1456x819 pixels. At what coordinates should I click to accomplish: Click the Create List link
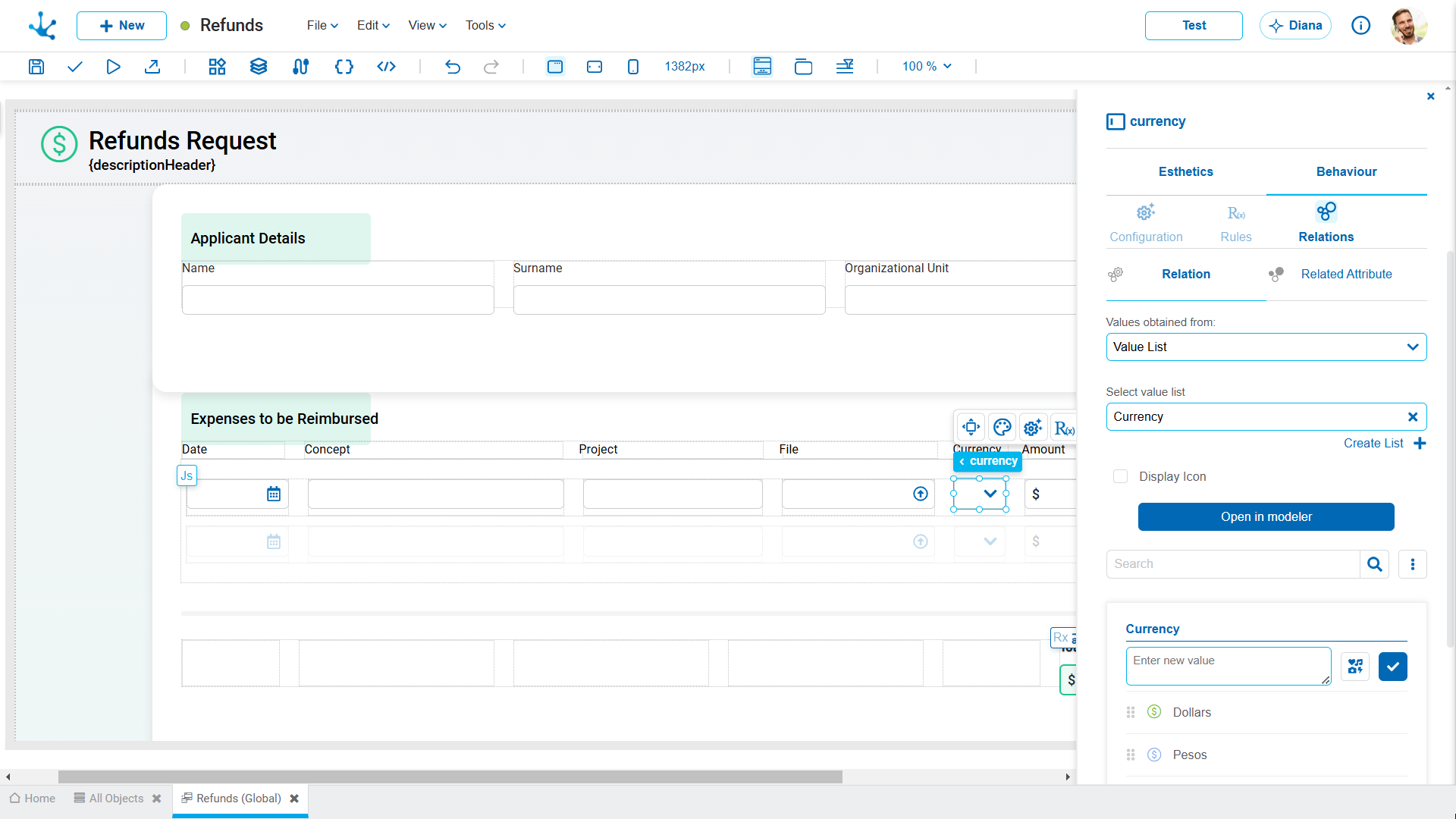(x=1373, y=444)
